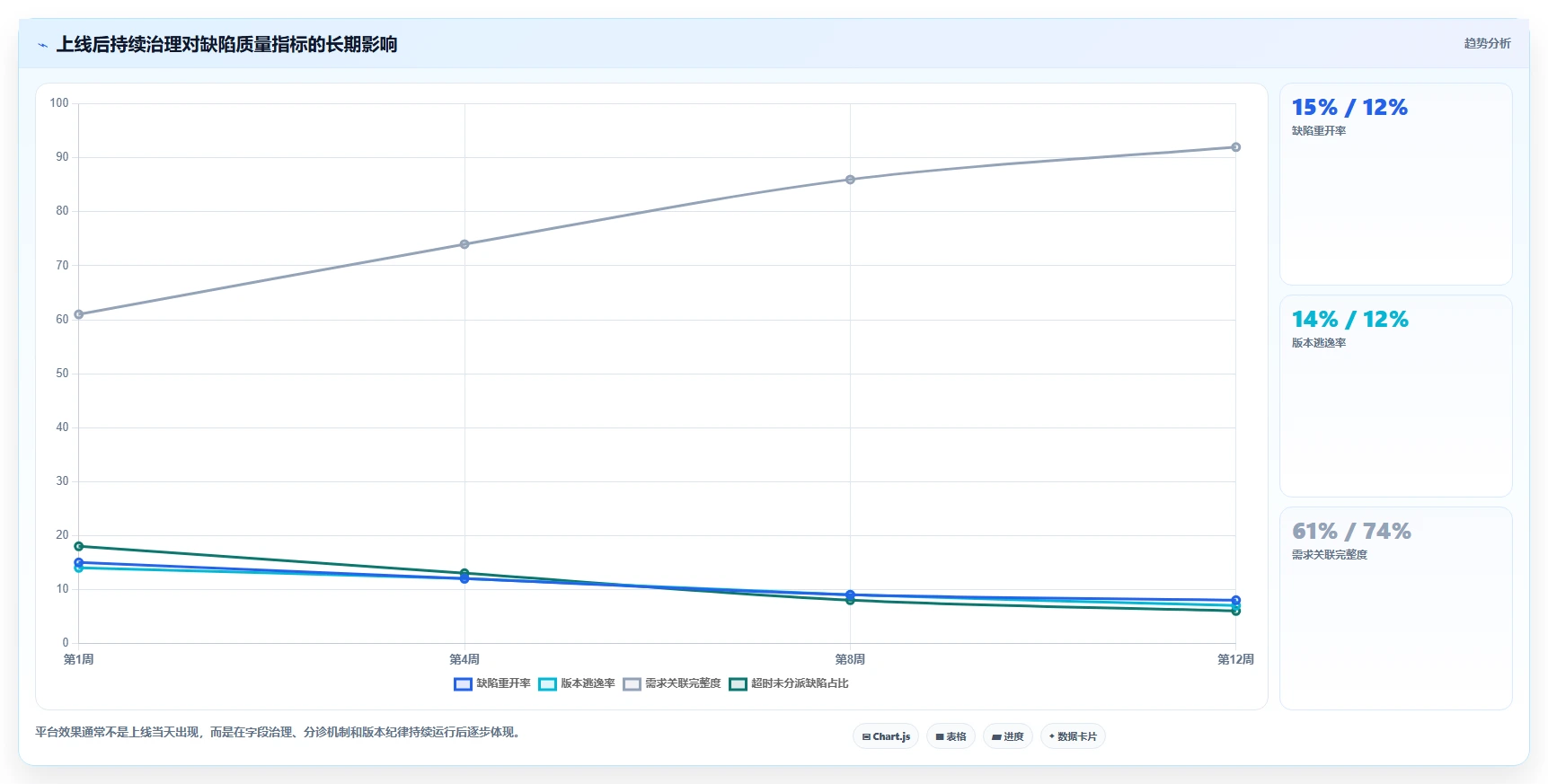
Task: Click the 需求关联完整度 point at 第12周
Action: click(1235, 147)
